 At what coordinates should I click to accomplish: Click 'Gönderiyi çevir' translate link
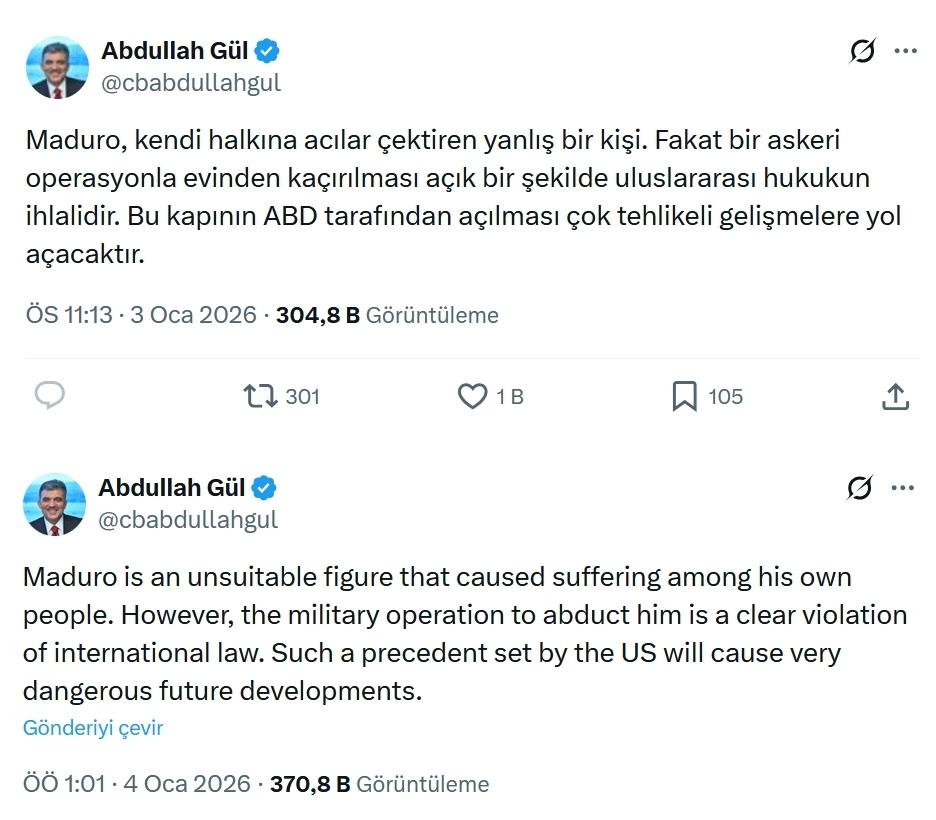coord(93,727)
